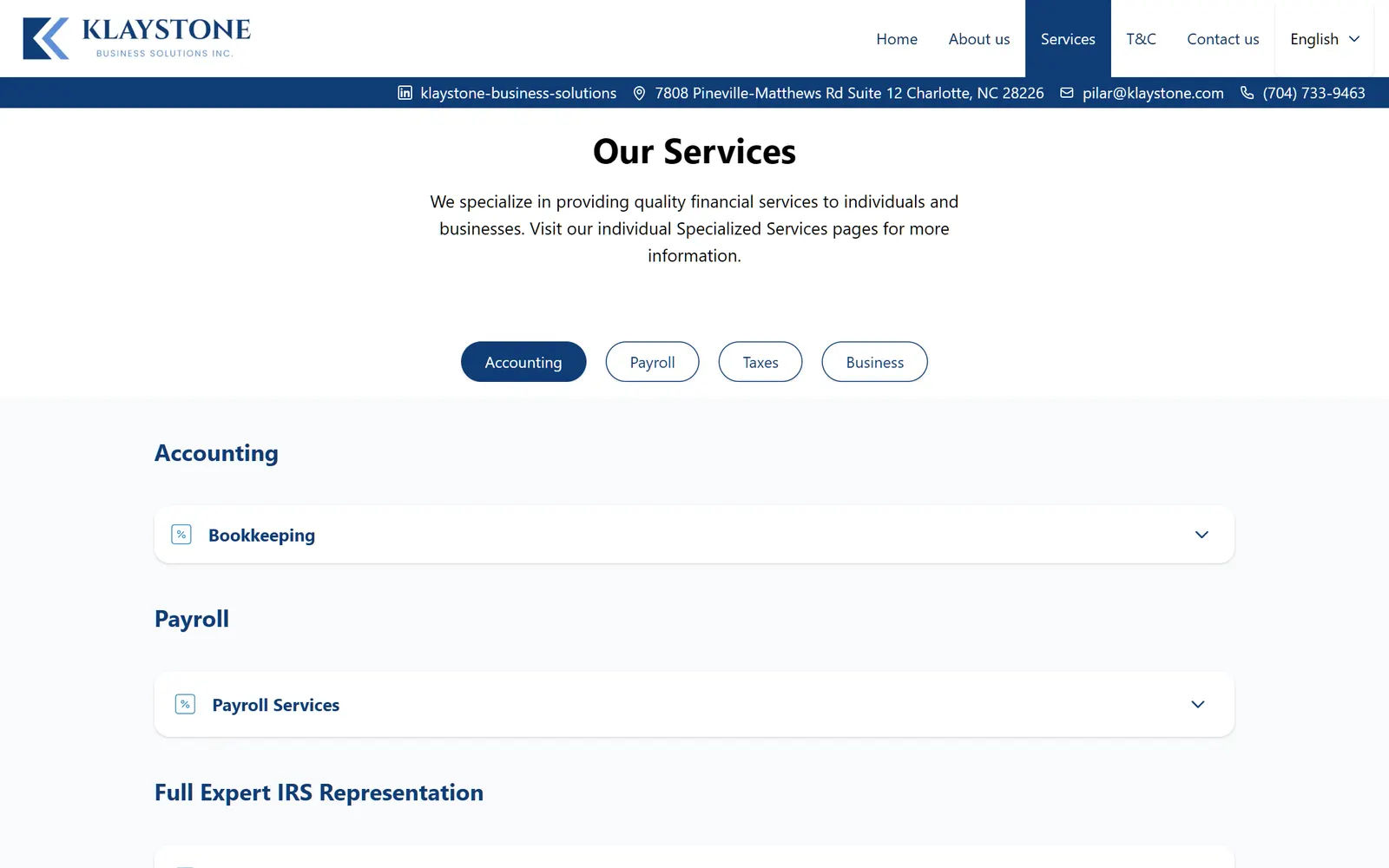Select the Accounting filter pill
Image resolution: width=1389 pixels, height=868 pixels.
click(x=523, y=362)
